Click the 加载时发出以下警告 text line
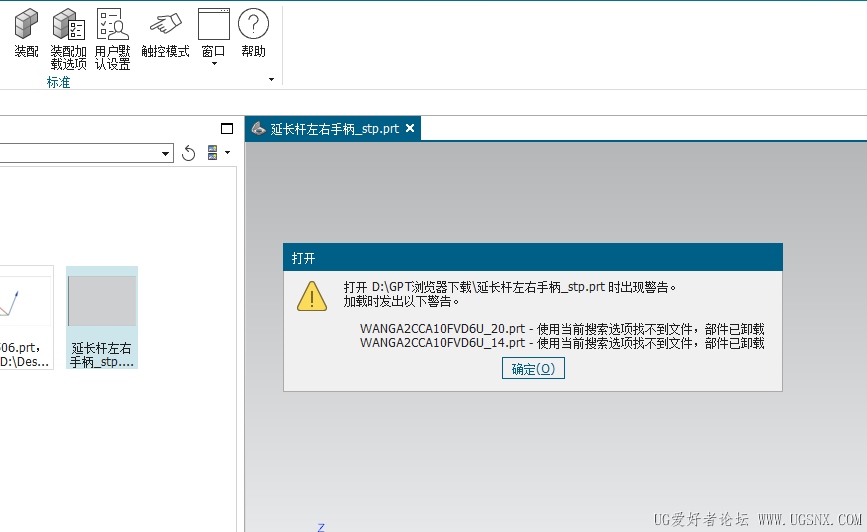Screen dimensions: 867x532 coord(401,301)
